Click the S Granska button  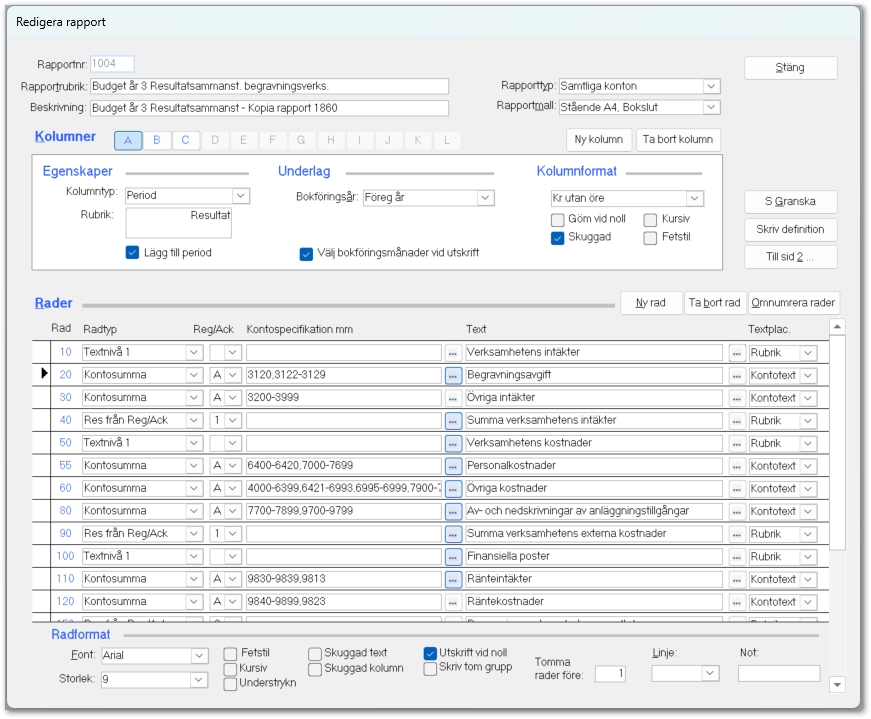coord(790,202)
